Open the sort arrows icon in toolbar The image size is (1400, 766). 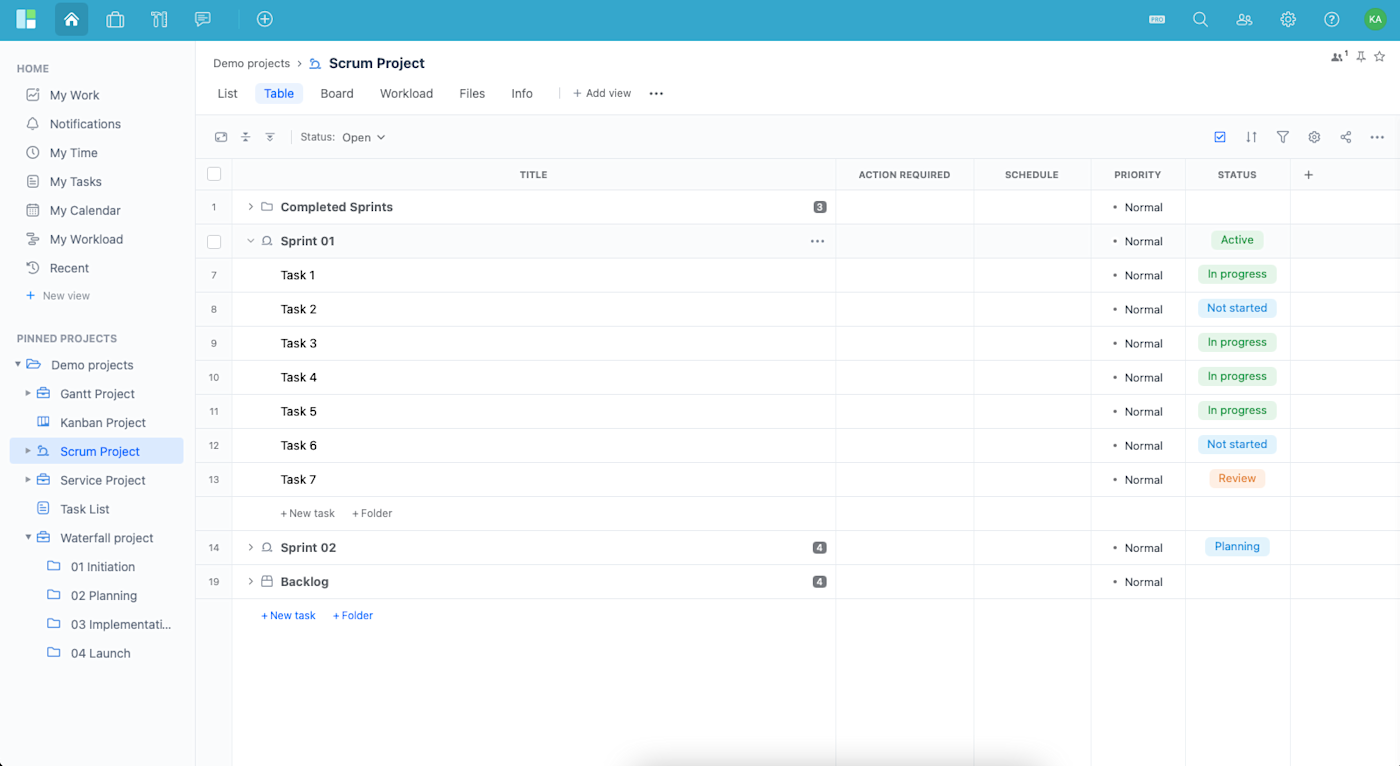tap(1251, 137)
